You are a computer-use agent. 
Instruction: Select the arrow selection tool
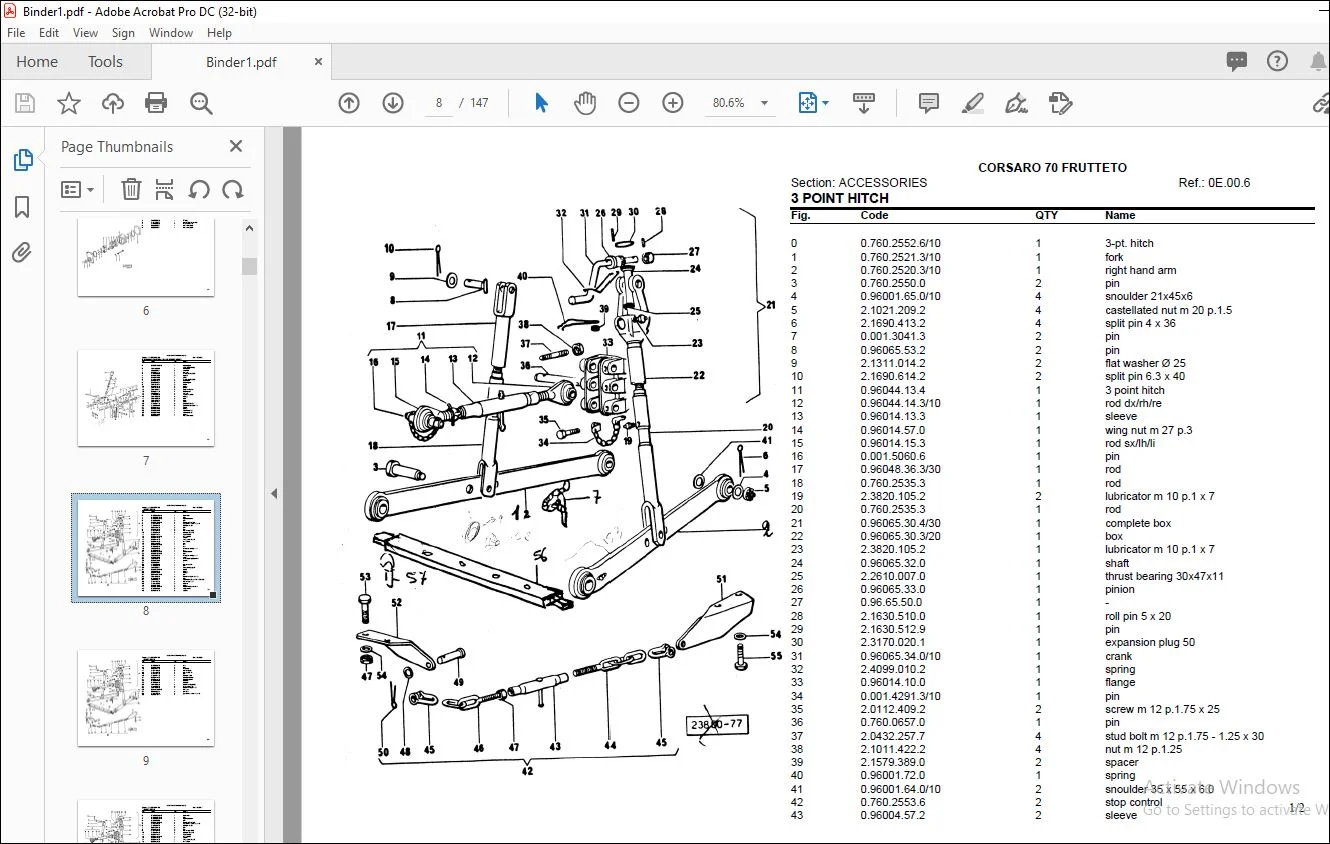[x=542, y=103]
